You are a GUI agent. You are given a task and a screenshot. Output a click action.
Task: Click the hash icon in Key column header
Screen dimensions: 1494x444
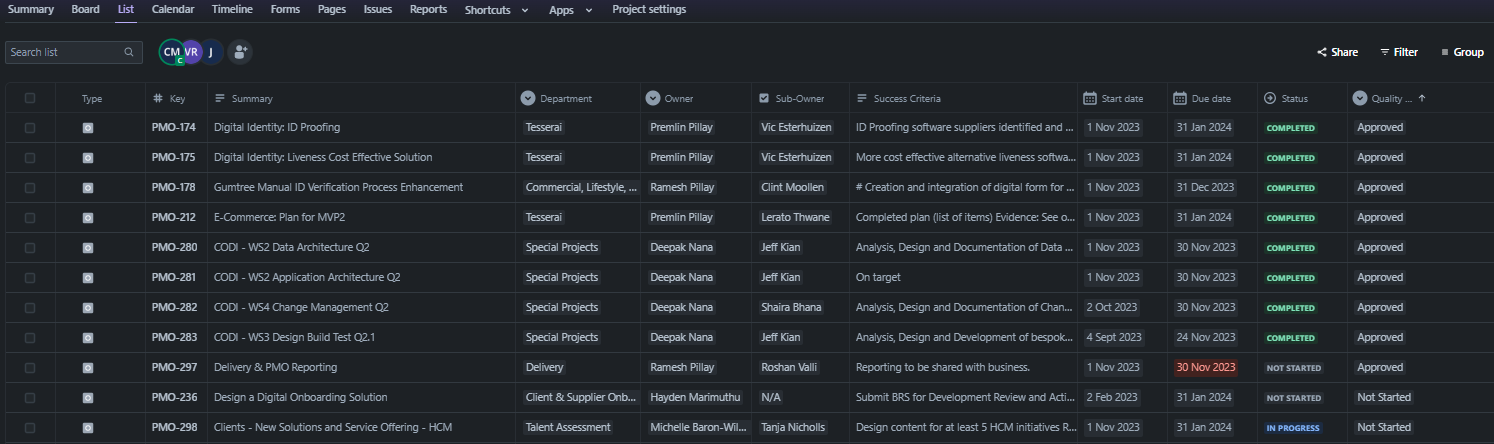[x=158, y=98]
